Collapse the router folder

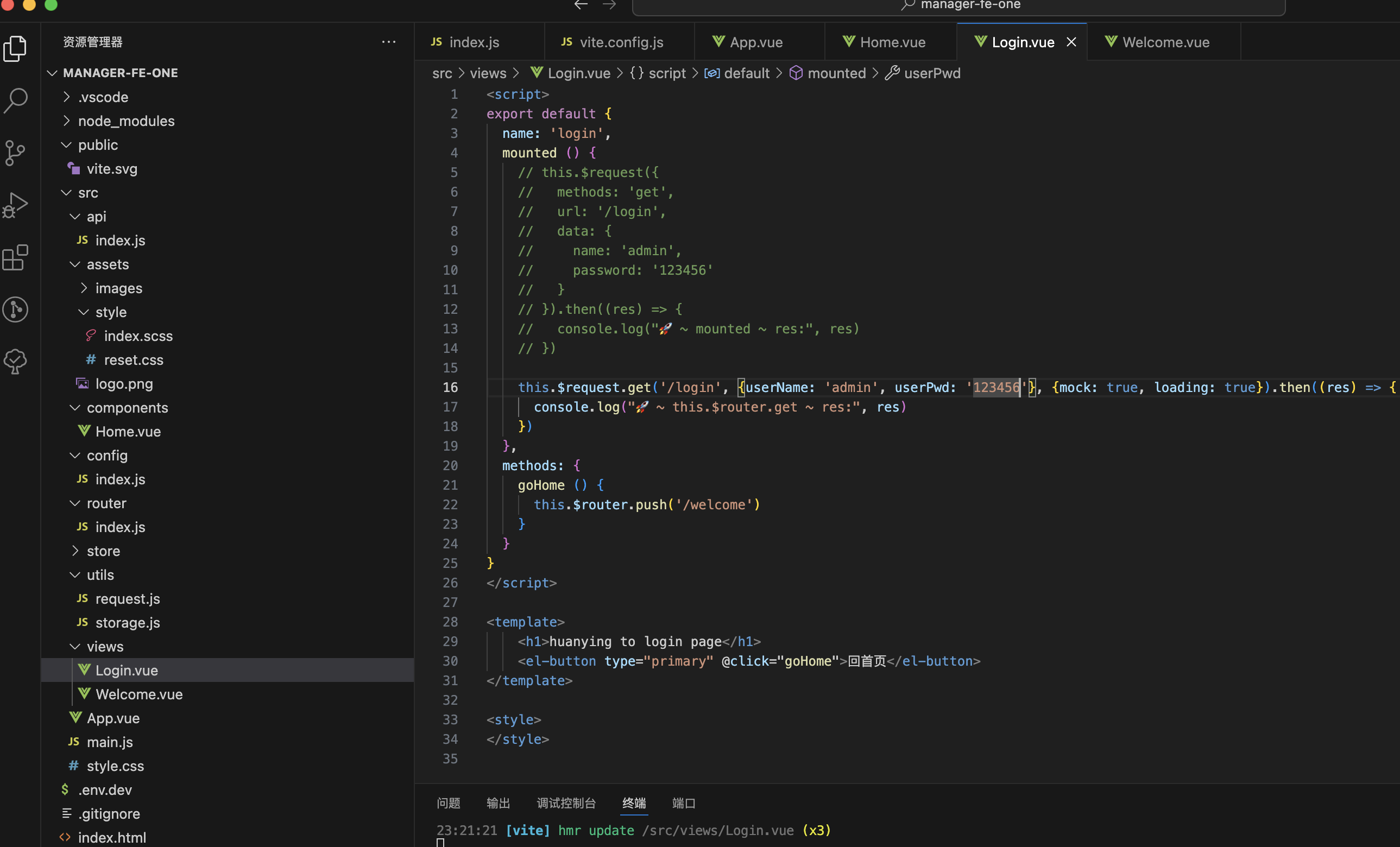(x=228, y=503)
